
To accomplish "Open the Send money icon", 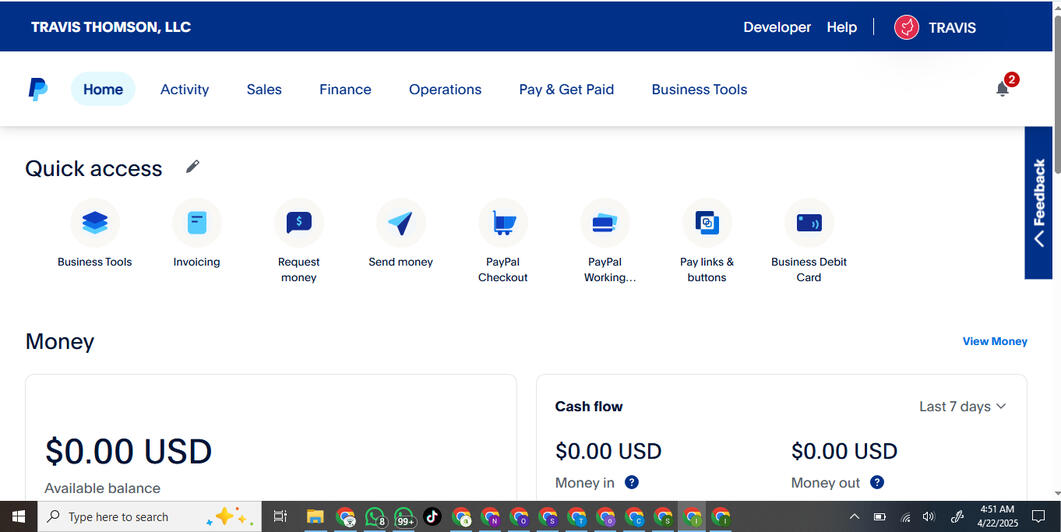I will coord(401,223).
